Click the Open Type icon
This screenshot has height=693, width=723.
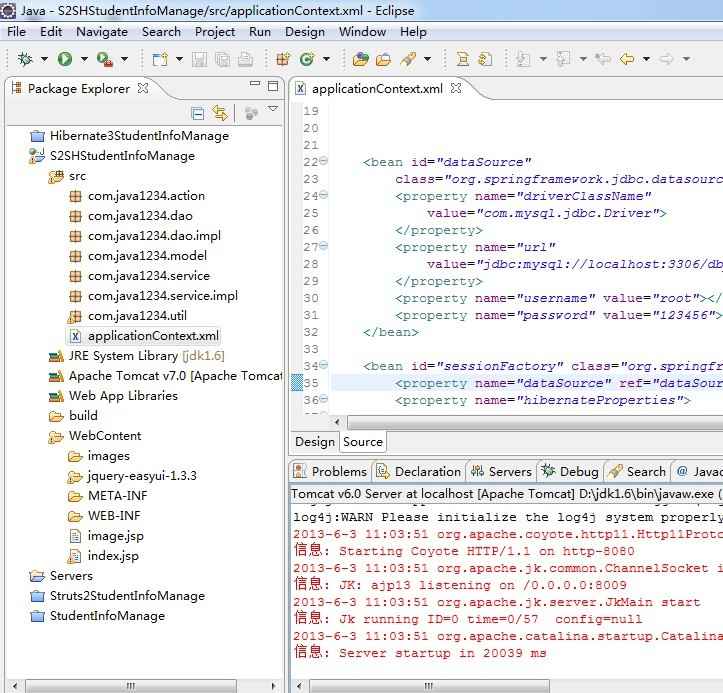(361, 59)
